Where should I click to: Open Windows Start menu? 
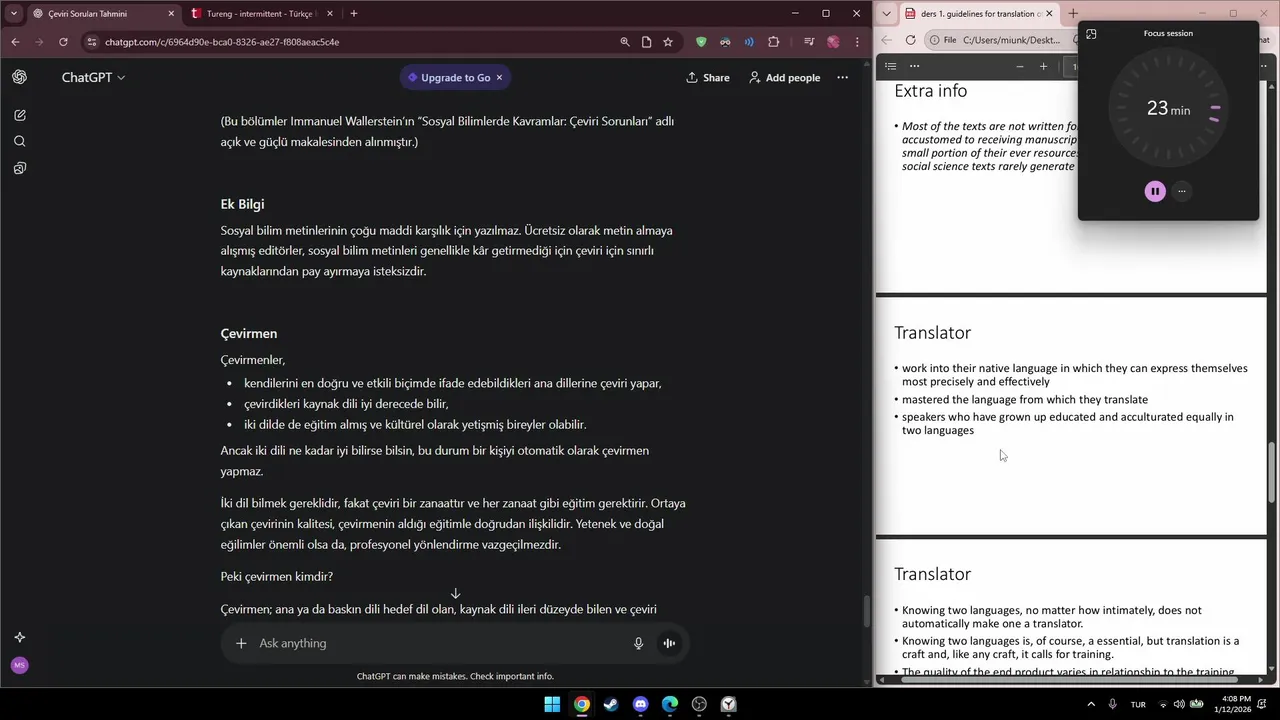pyautogui.click(x=552, y=704)
